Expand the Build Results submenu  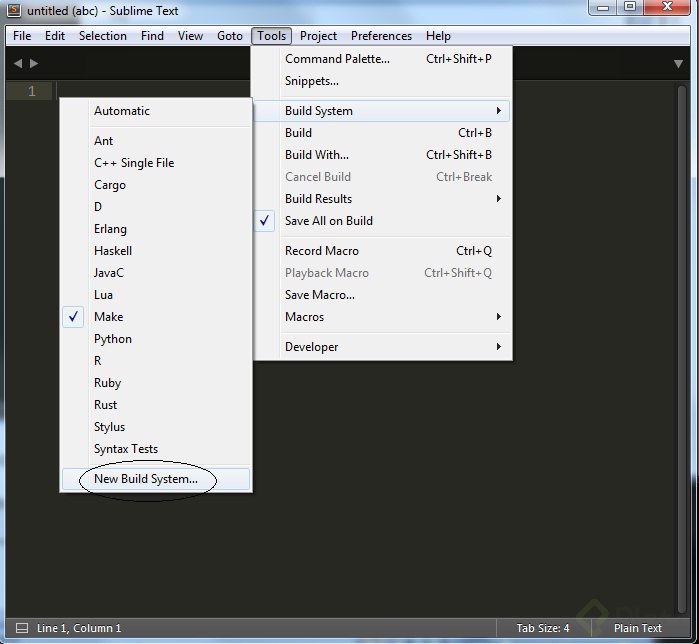(382, 199)
